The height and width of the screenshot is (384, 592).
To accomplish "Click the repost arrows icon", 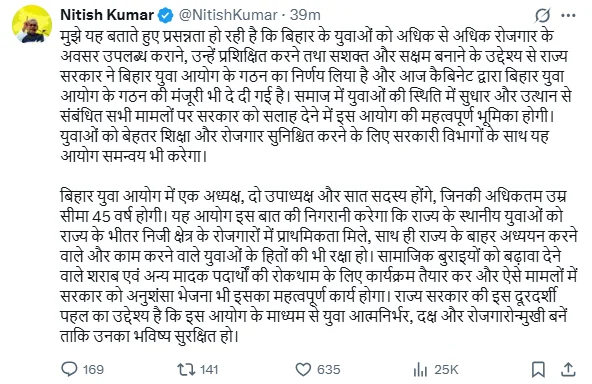I will click(x=186, y=369).
